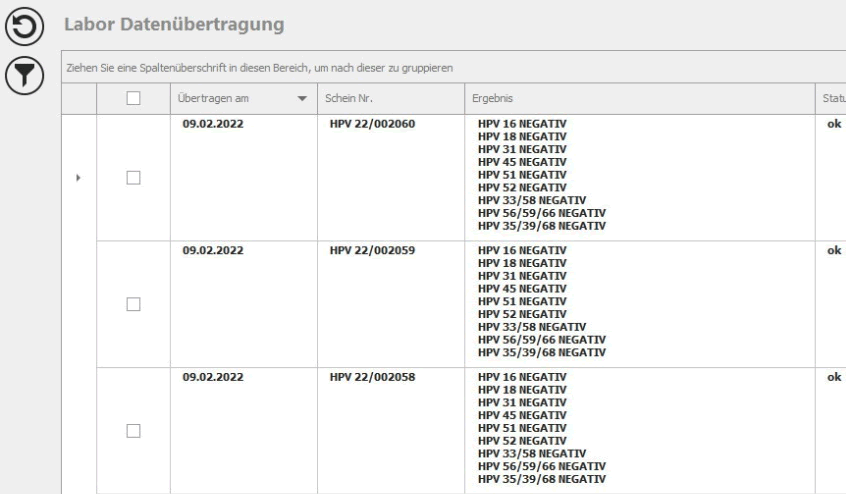Select the HPV 22/002058 Schein Nr. cell
Screen dimensions: 846x494
(x=371, y=377)
